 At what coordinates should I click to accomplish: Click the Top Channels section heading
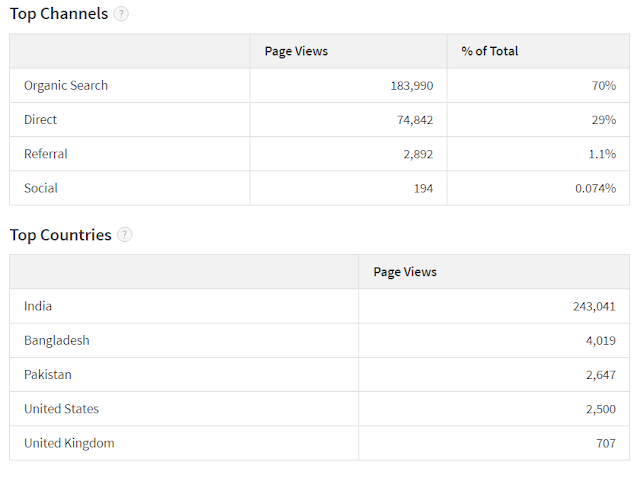(58, 14)
